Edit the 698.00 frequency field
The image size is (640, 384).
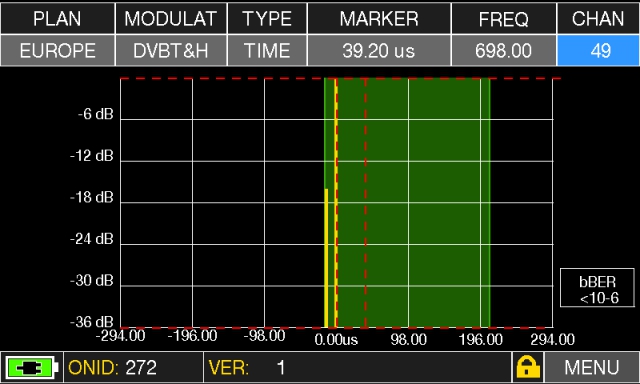coord(504,51)
